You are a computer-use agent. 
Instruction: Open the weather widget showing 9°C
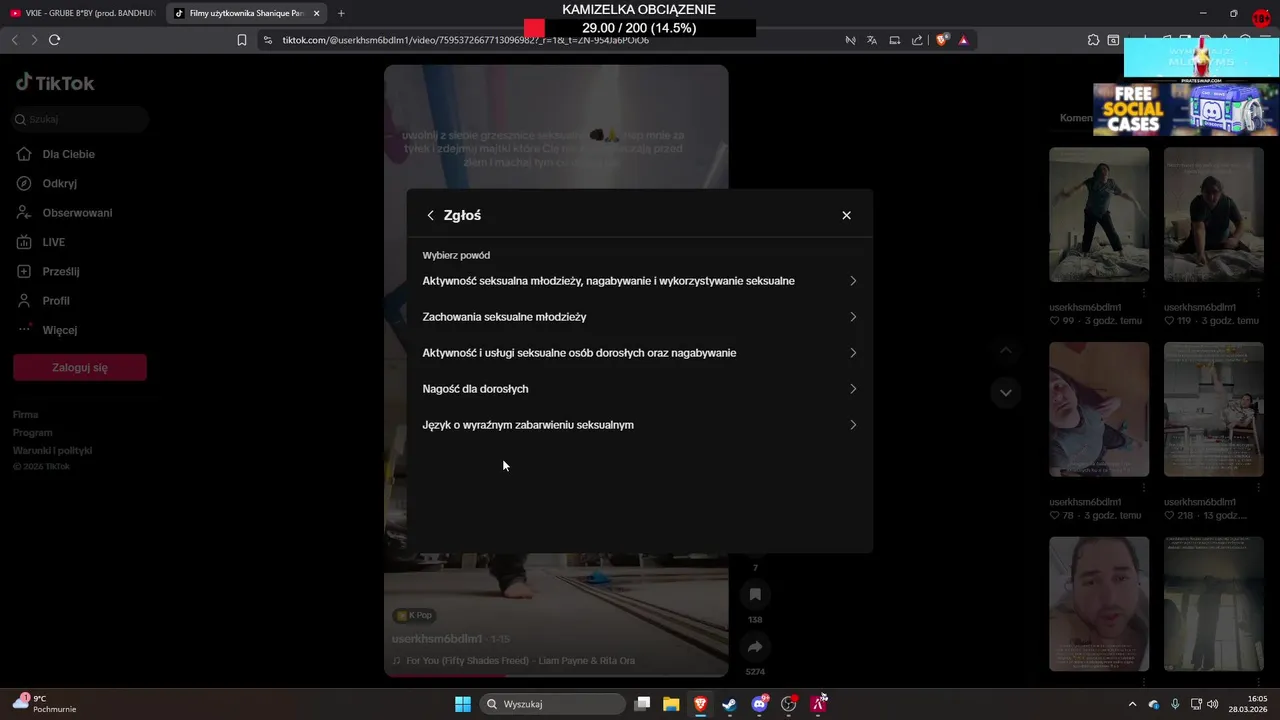coord(46,704)
